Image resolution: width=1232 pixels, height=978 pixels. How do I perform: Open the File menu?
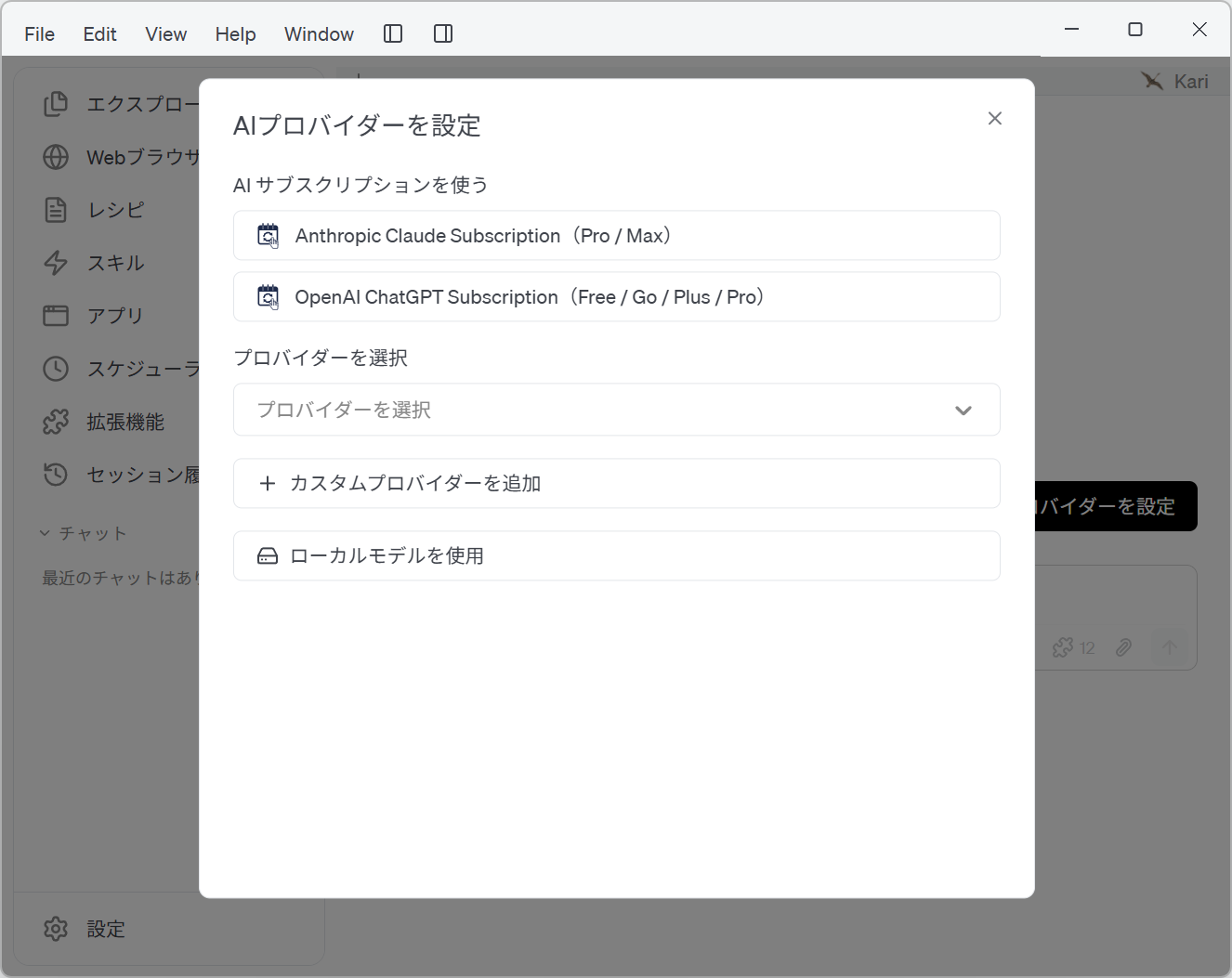coord(39,34)
